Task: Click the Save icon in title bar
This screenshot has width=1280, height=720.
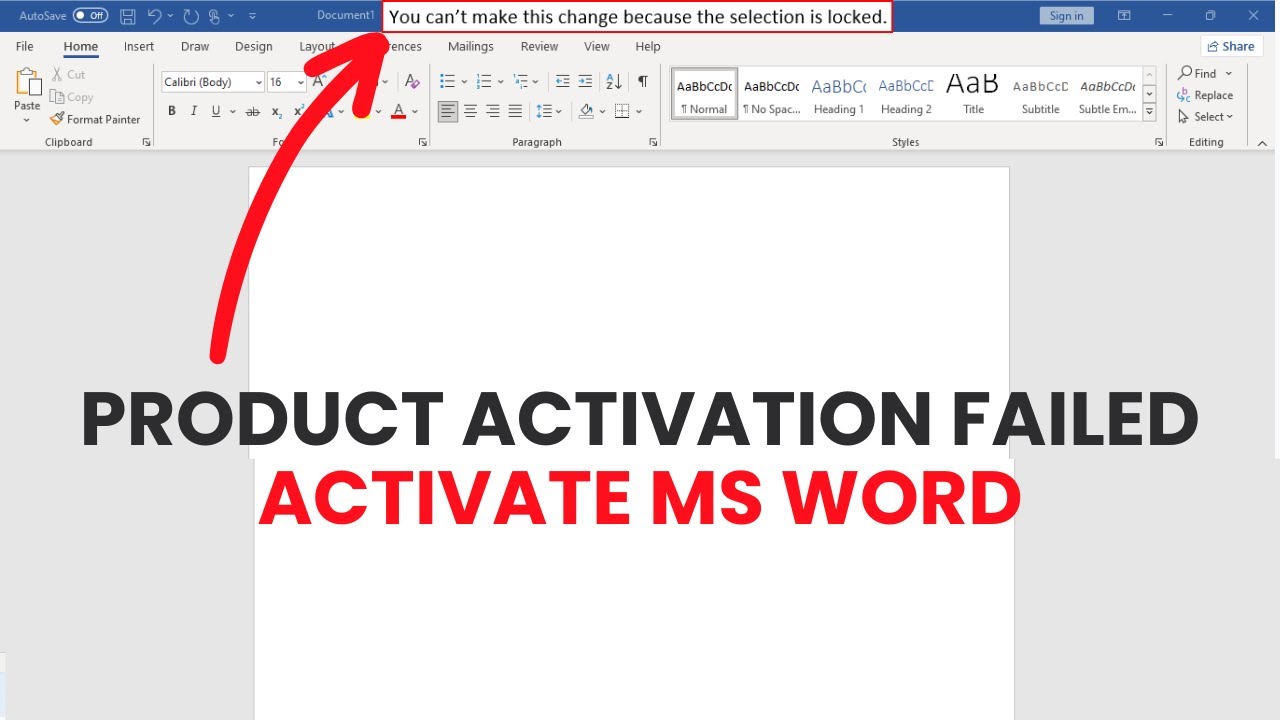Action: (128, 16)
